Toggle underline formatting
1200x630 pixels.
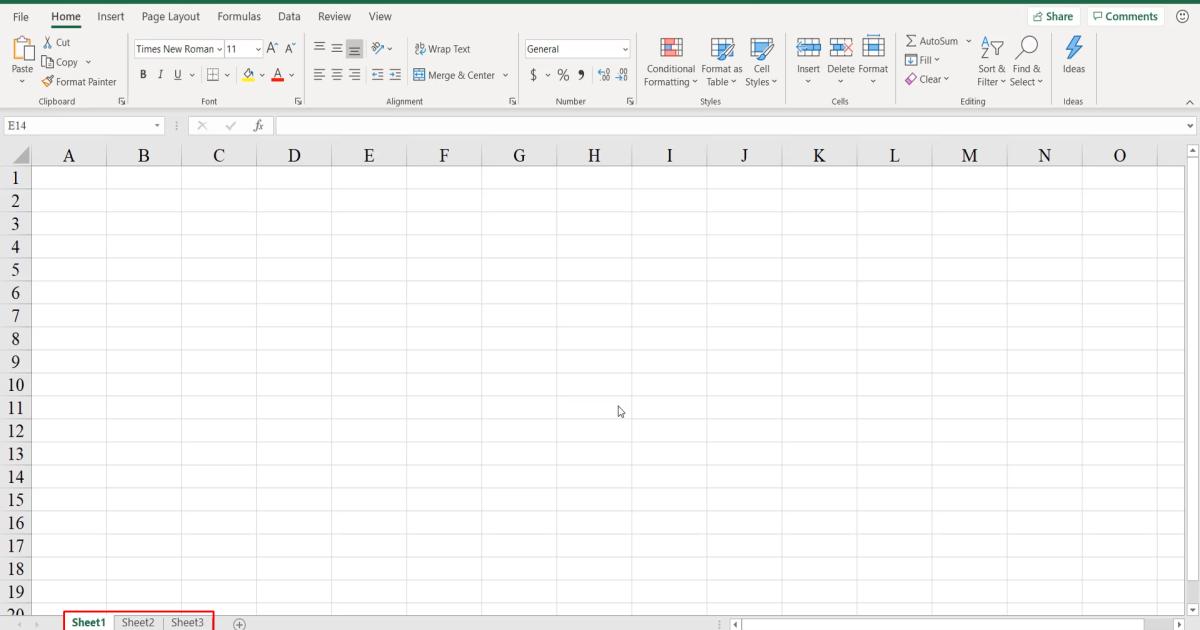(x=176, y=74)
